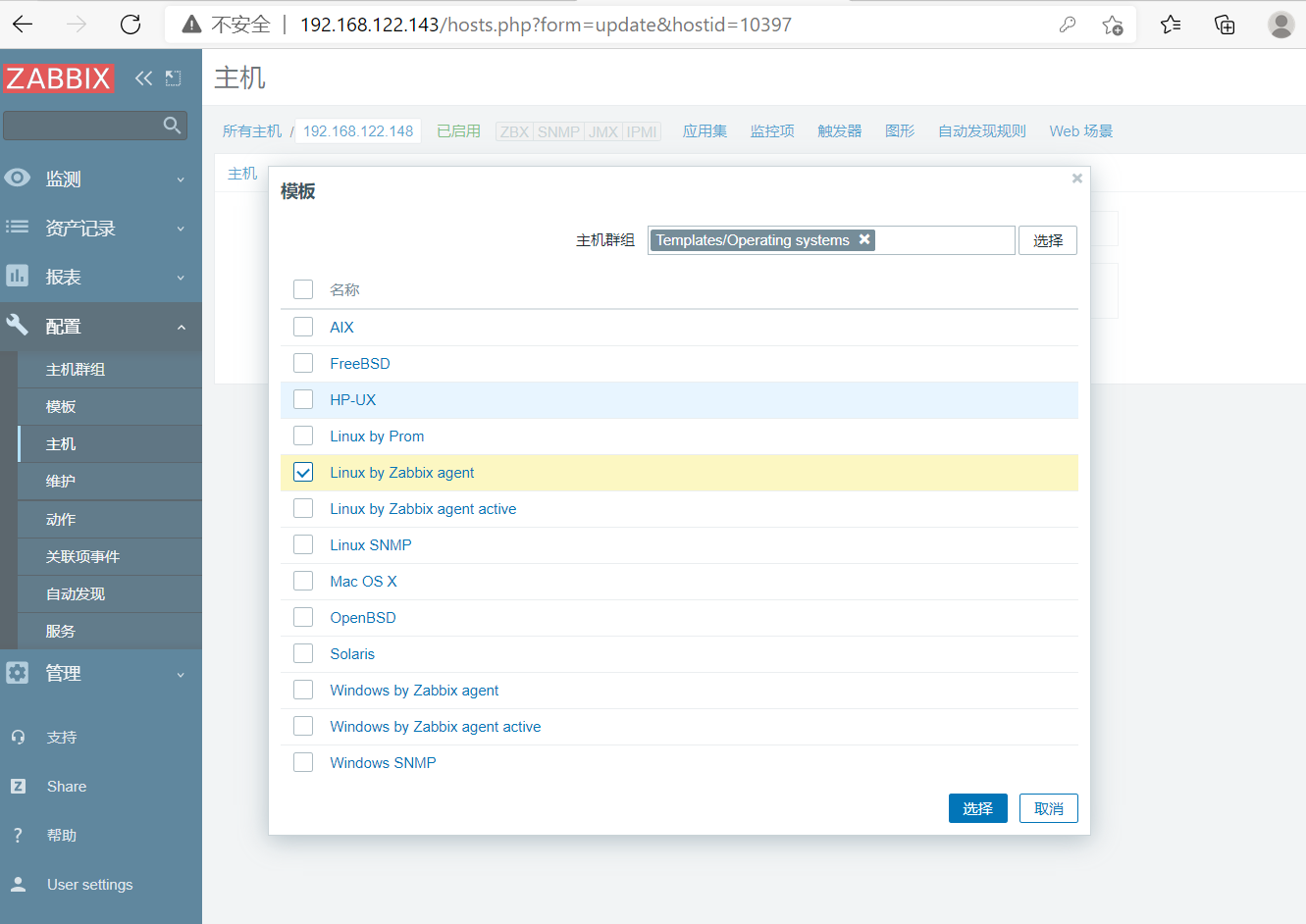The image size is (1306, 924).
Task: Click the Help question mark icon
Action: pyautogui.click(x=18, y=835)
